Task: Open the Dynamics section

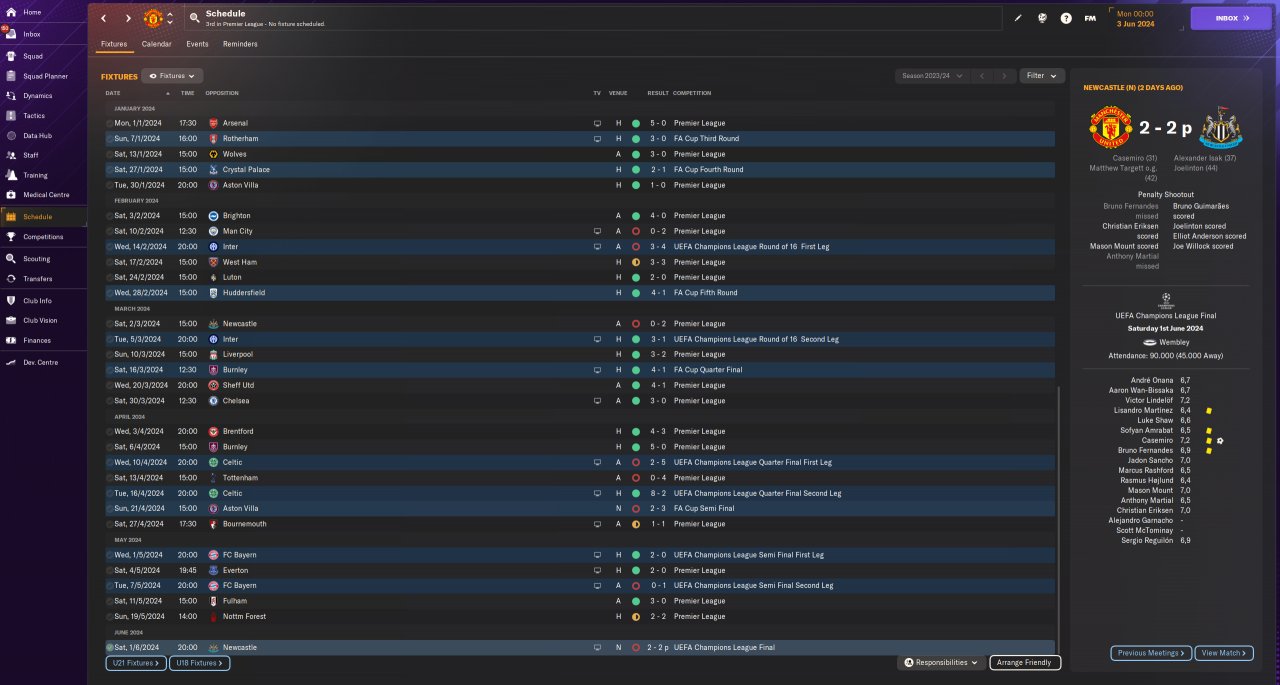Action: tap(35, 96)
